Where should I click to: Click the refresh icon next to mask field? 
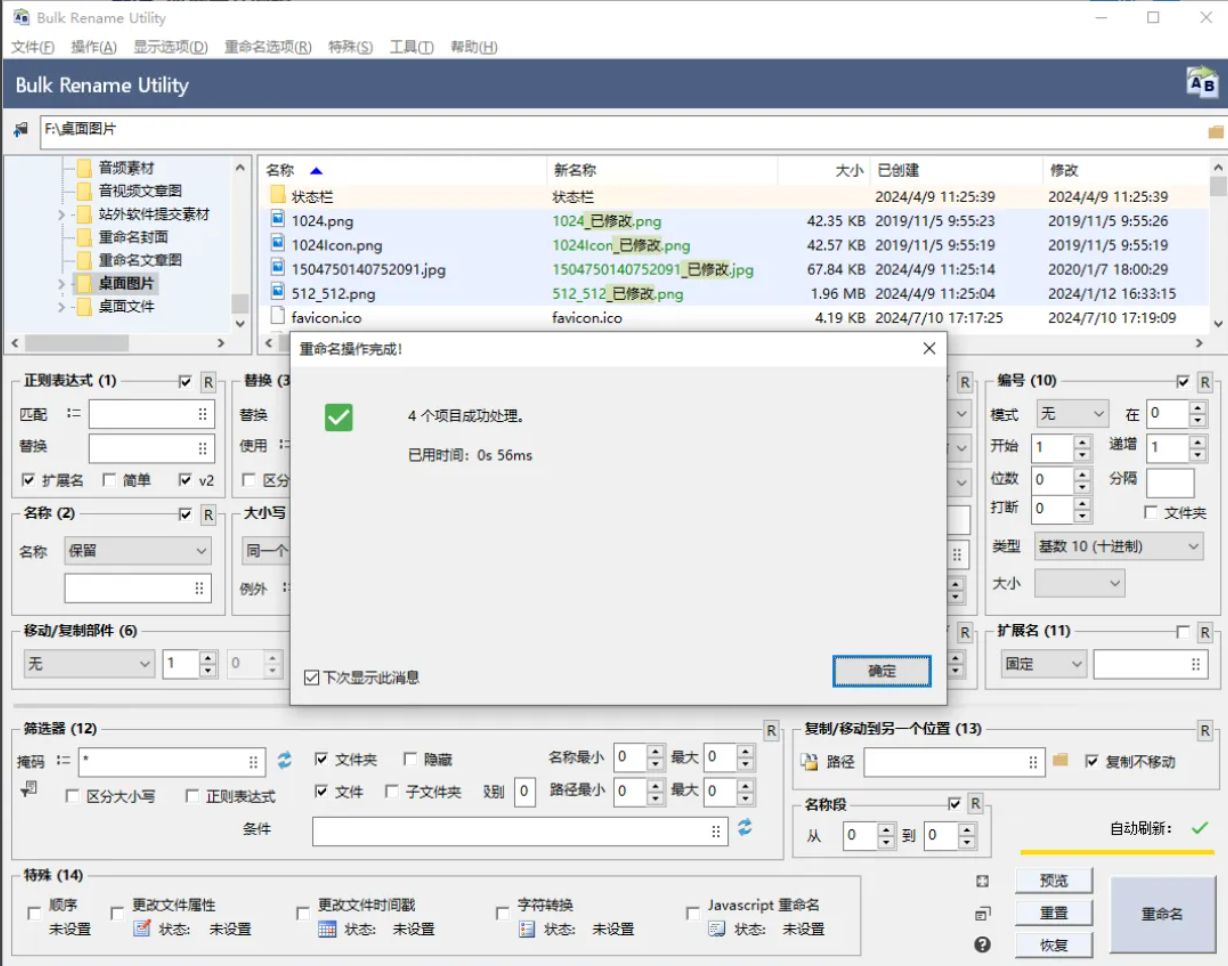285,760
